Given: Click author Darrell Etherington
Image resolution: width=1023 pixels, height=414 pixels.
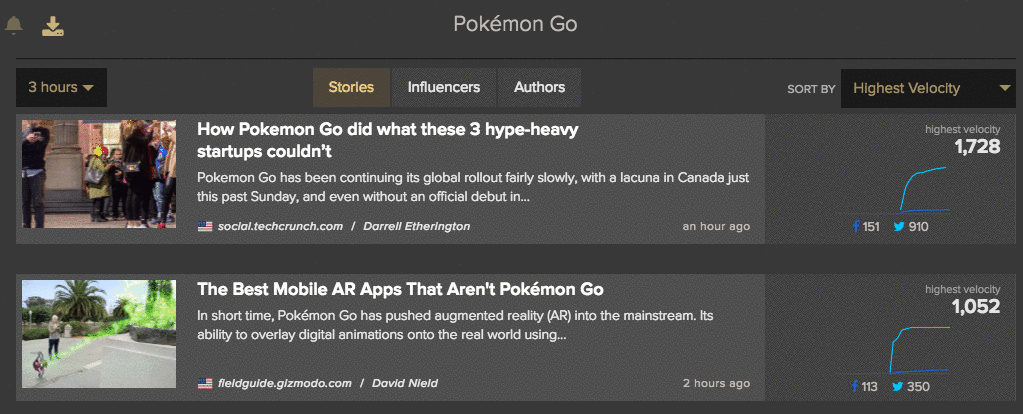Looking at the screenshot, I should point(416,226).
